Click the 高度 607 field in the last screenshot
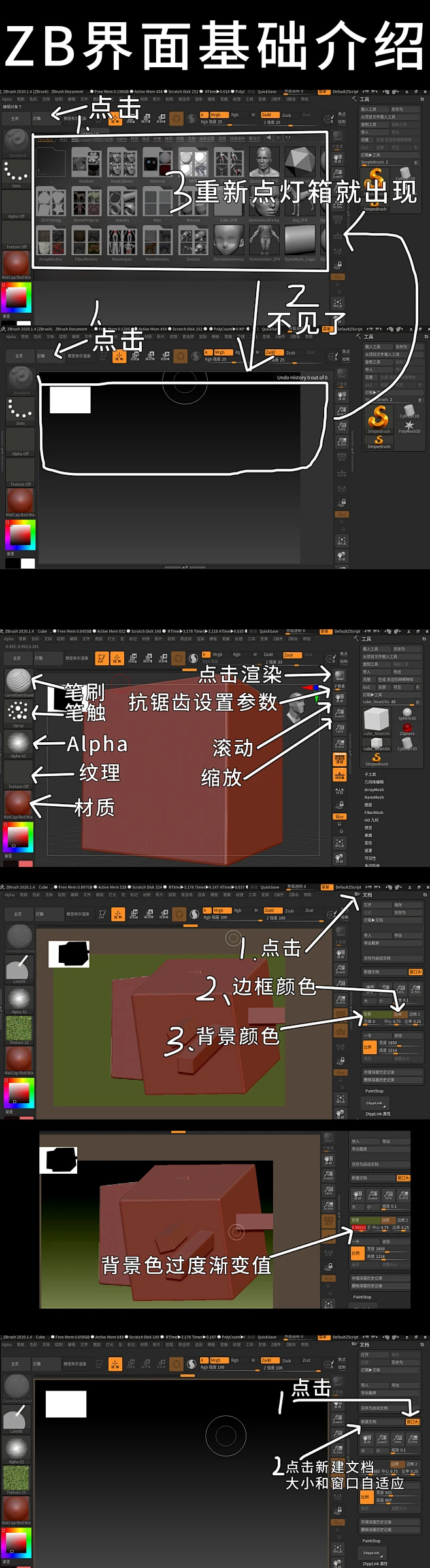Screen dimensions: 430x1568 point(398,1500)
